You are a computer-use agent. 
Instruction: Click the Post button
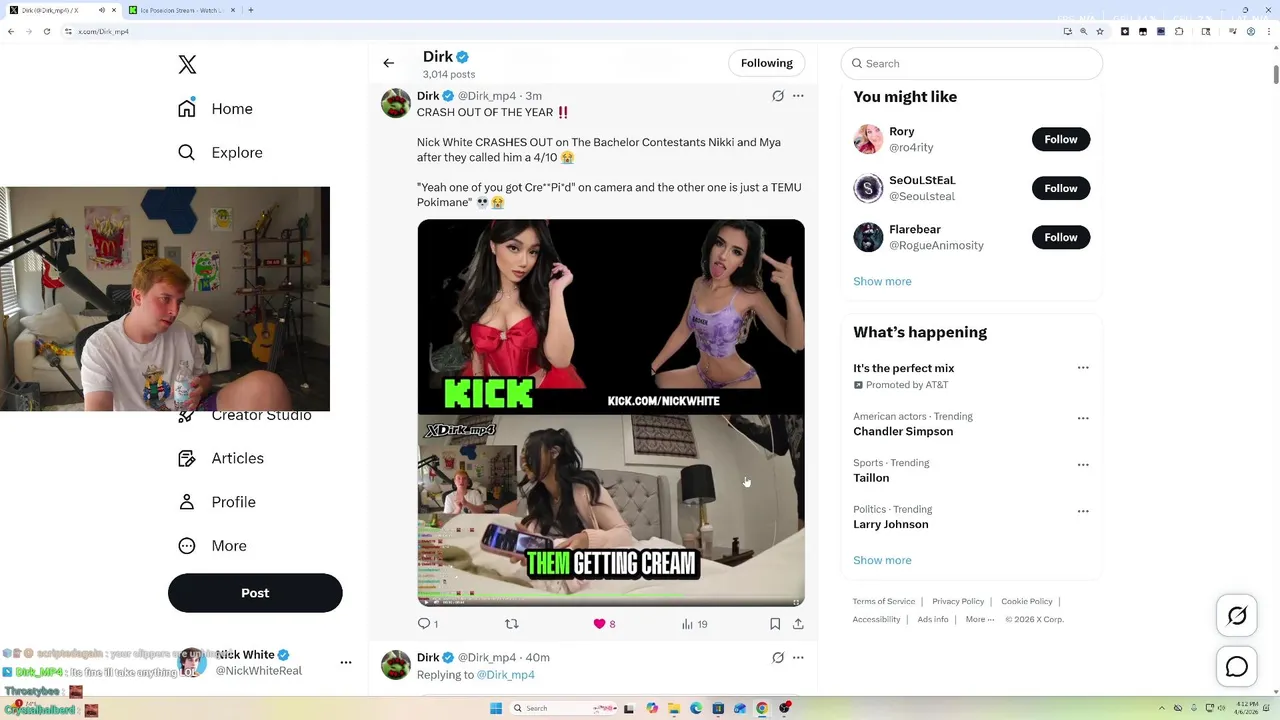tap(255, 593)
